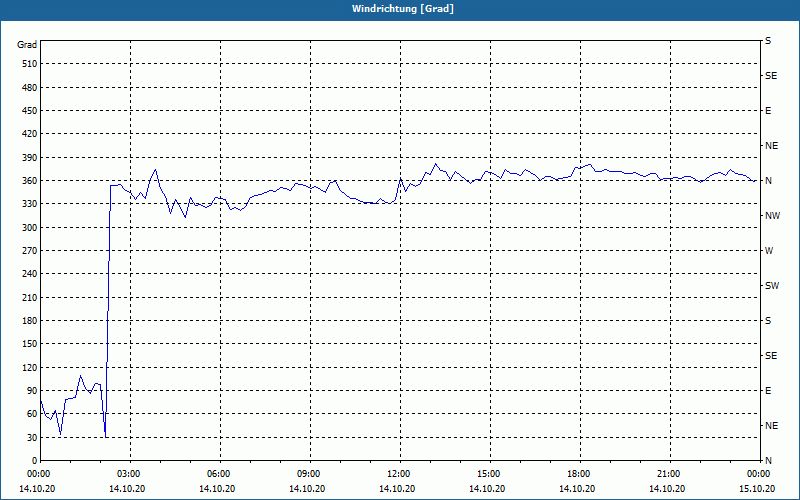
Task: Click the 'N' compass label beside the 360 gridline
Action: (768, 181)
